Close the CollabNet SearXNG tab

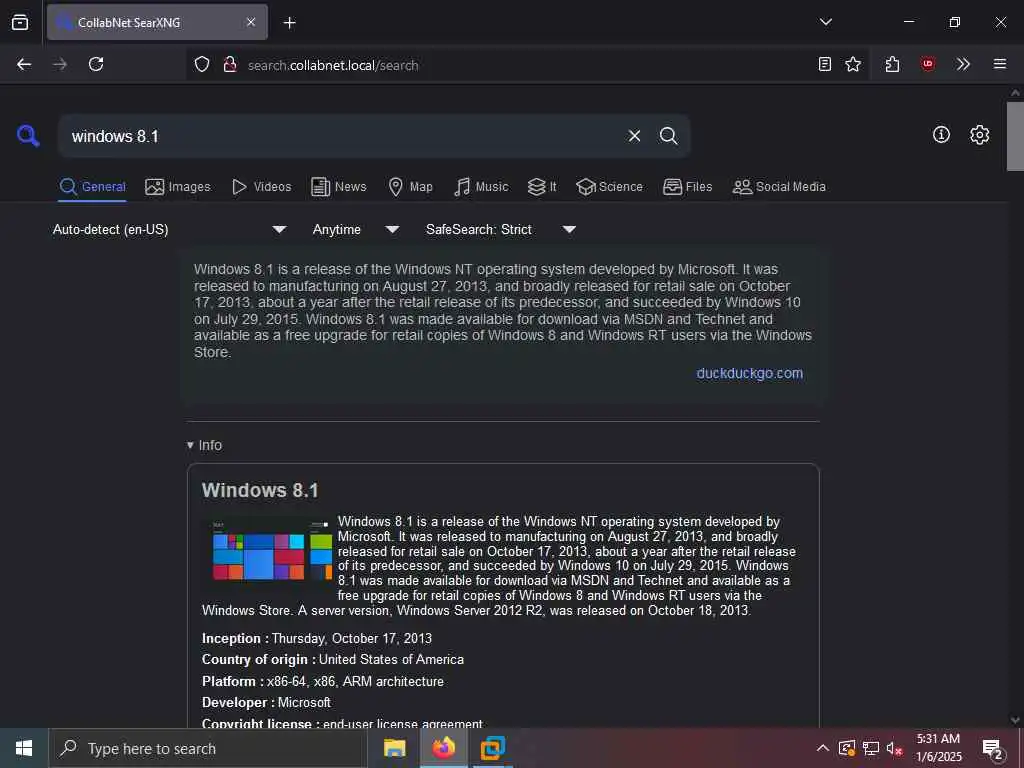251,22
